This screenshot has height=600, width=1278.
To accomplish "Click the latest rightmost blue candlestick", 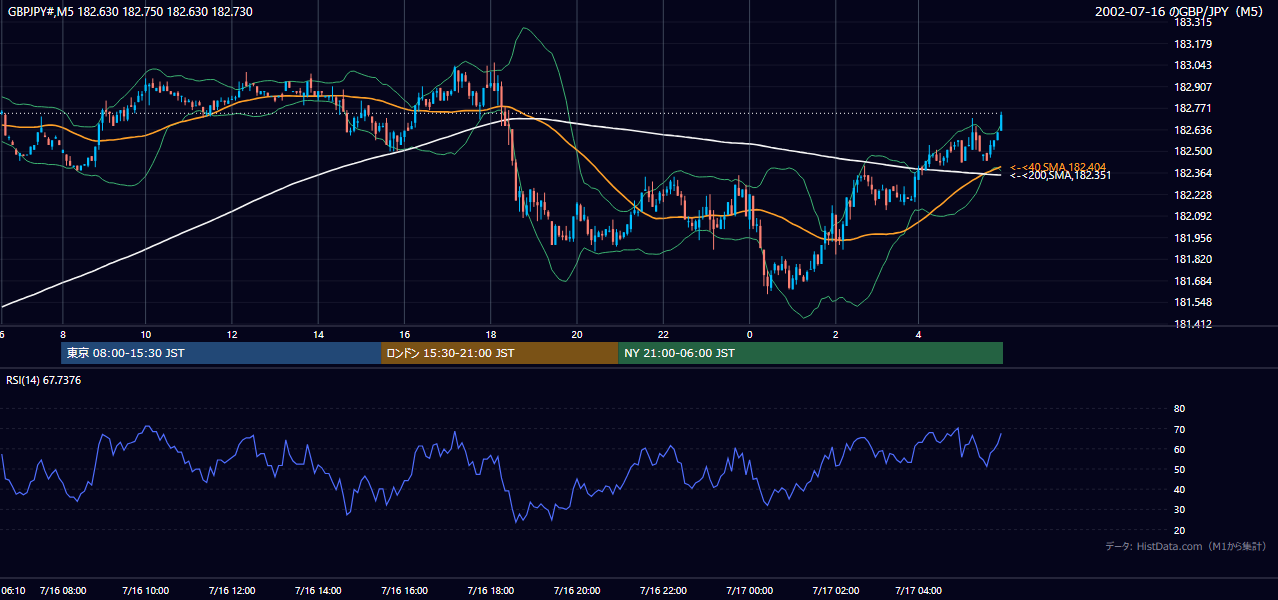I will (x=1001, y=122).
